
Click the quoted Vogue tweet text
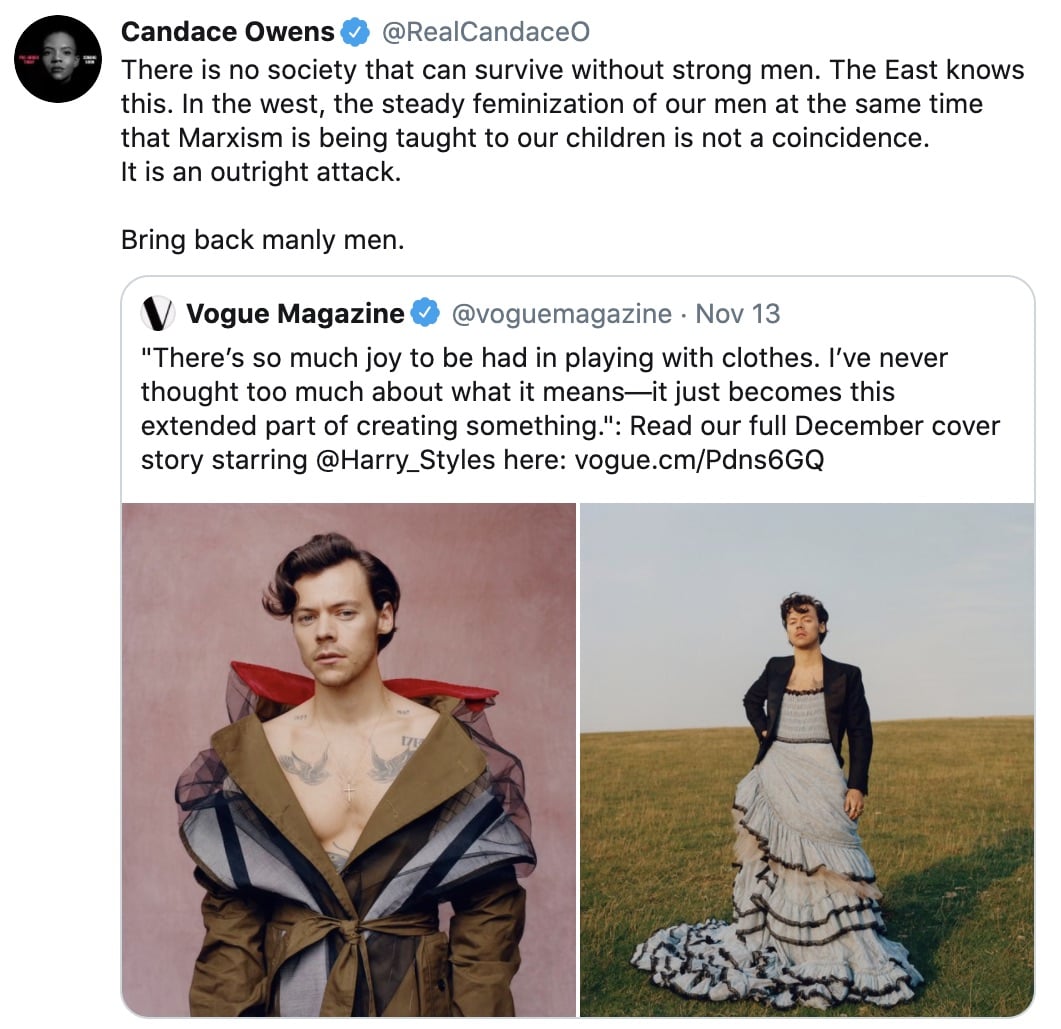click(x=570, y=409)
